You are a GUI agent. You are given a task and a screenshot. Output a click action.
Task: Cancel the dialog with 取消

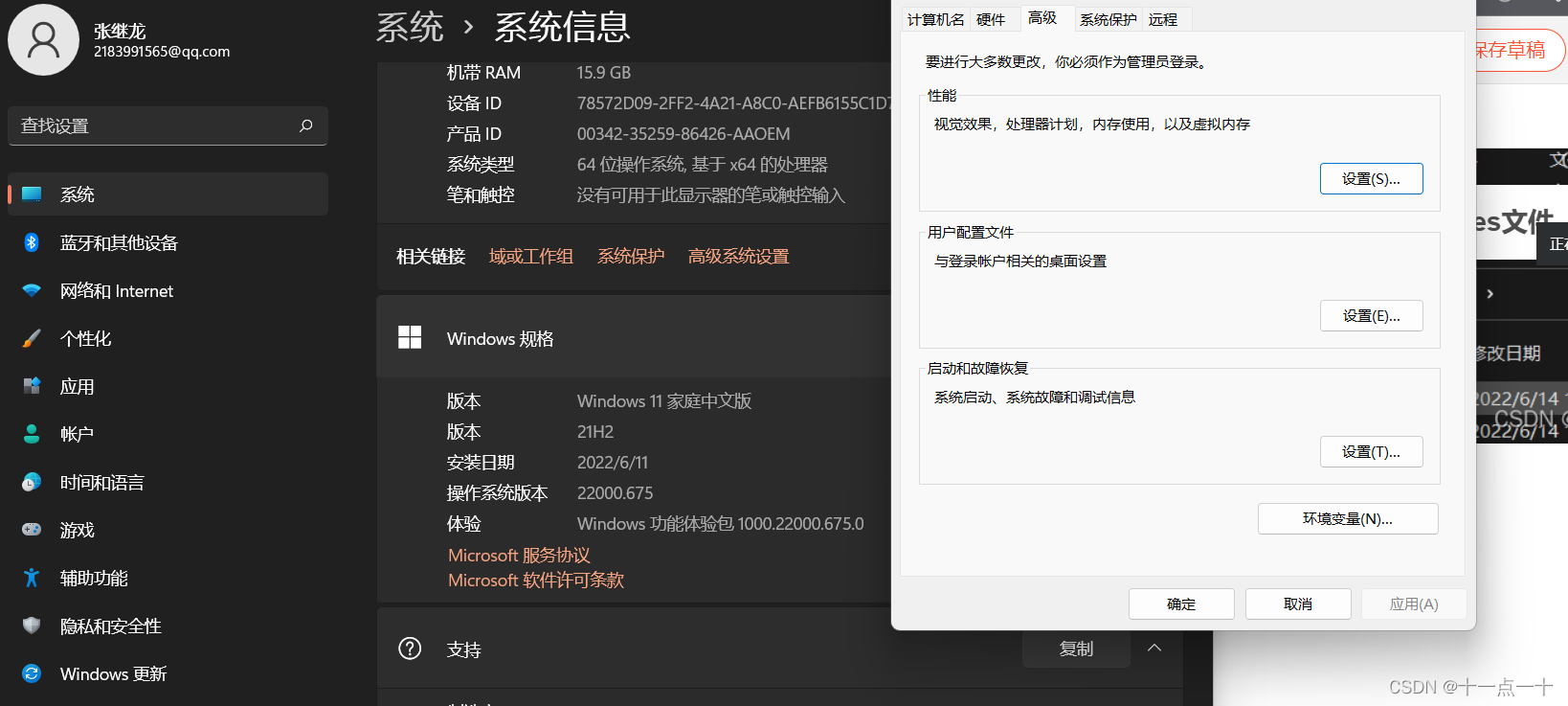click(x=1298, y=604)
